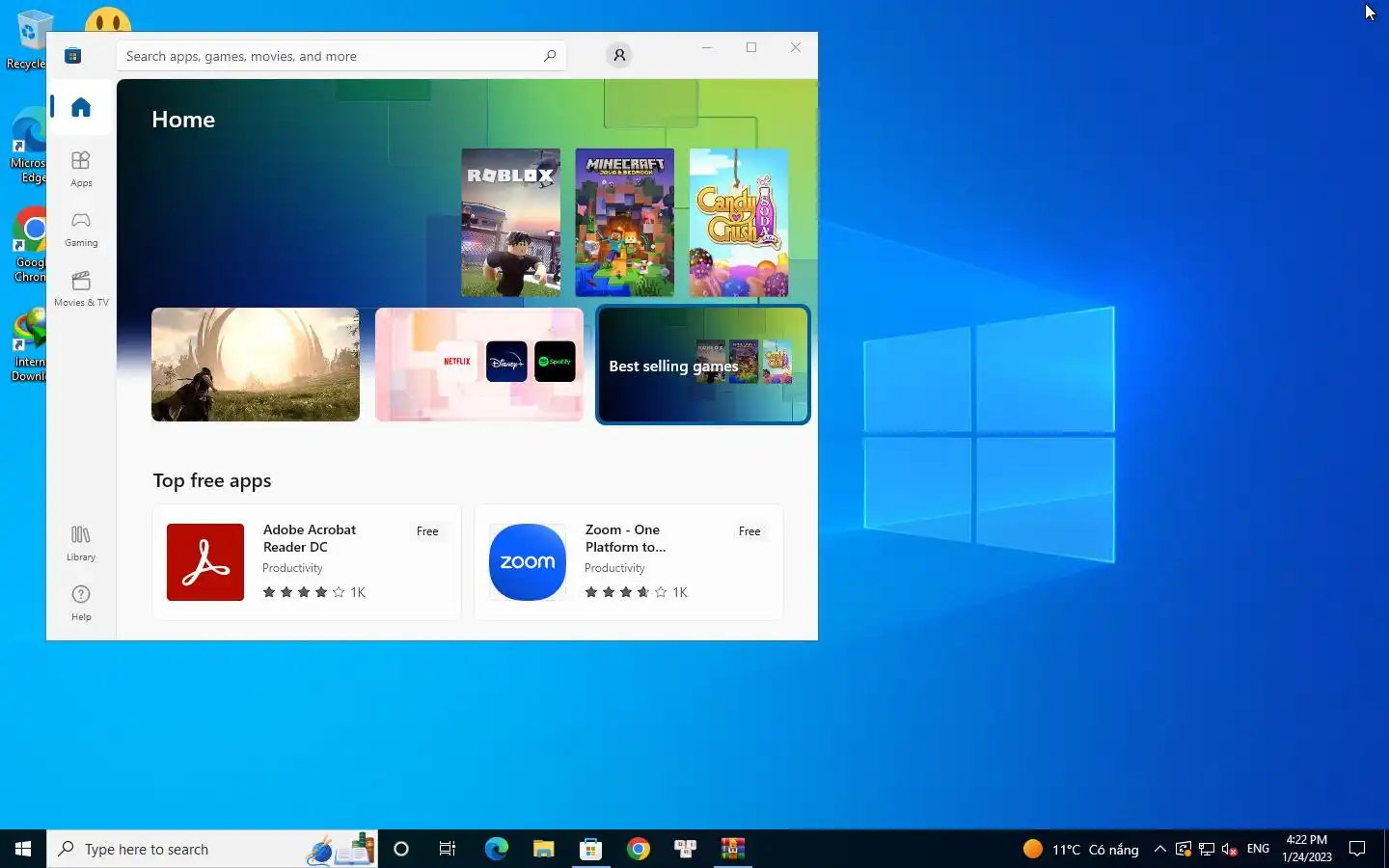The image size is (1389, 868).
Task: Open Task View on the taskbar
Action: 448,849
